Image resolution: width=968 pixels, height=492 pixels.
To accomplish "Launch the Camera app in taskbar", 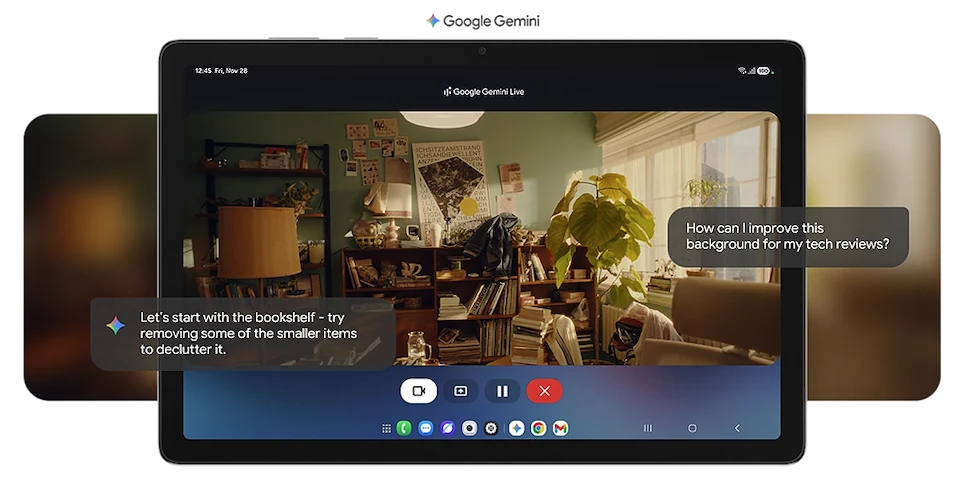I will [x=469, y=428].
